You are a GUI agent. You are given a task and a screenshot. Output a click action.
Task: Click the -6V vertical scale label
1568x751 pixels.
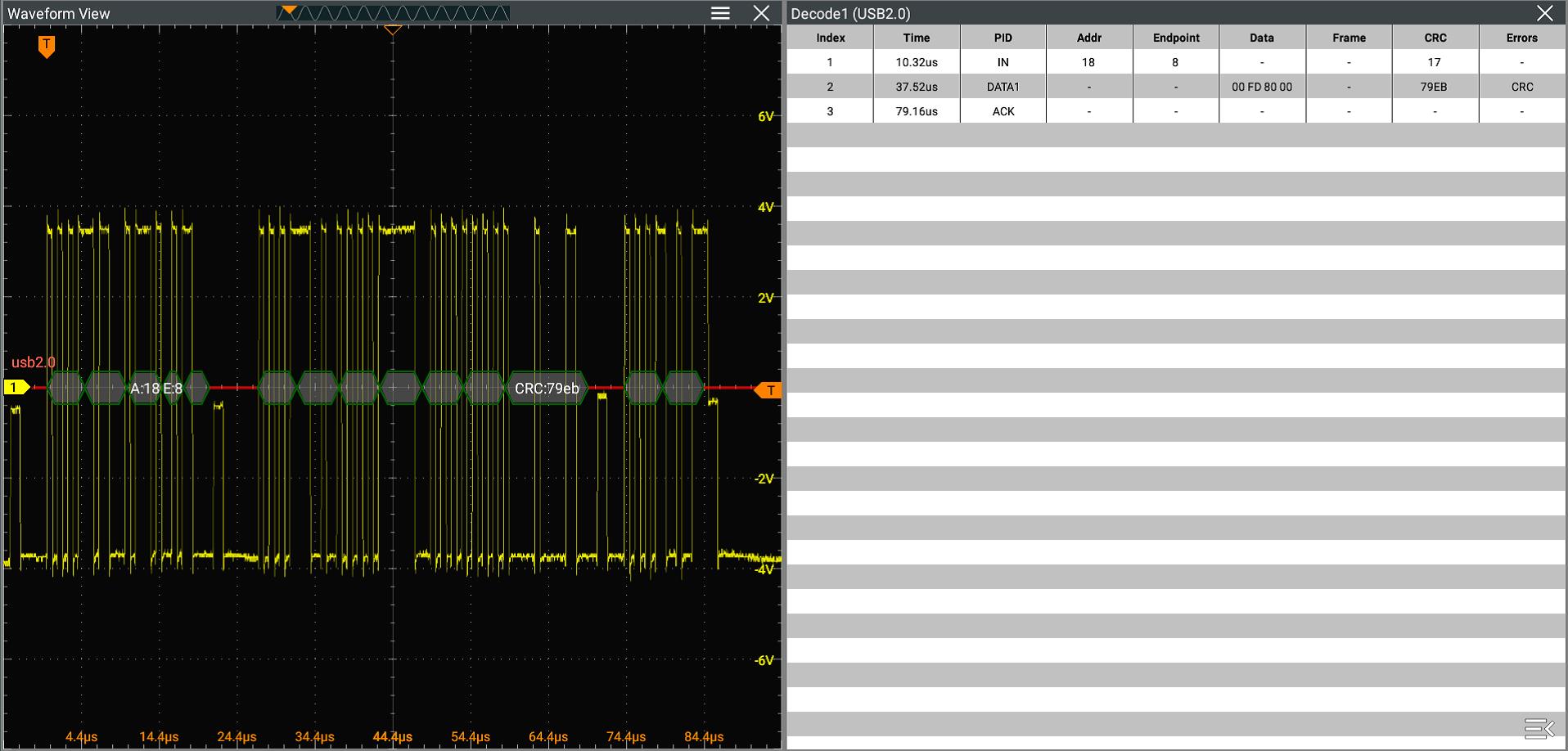pos(764,660)
